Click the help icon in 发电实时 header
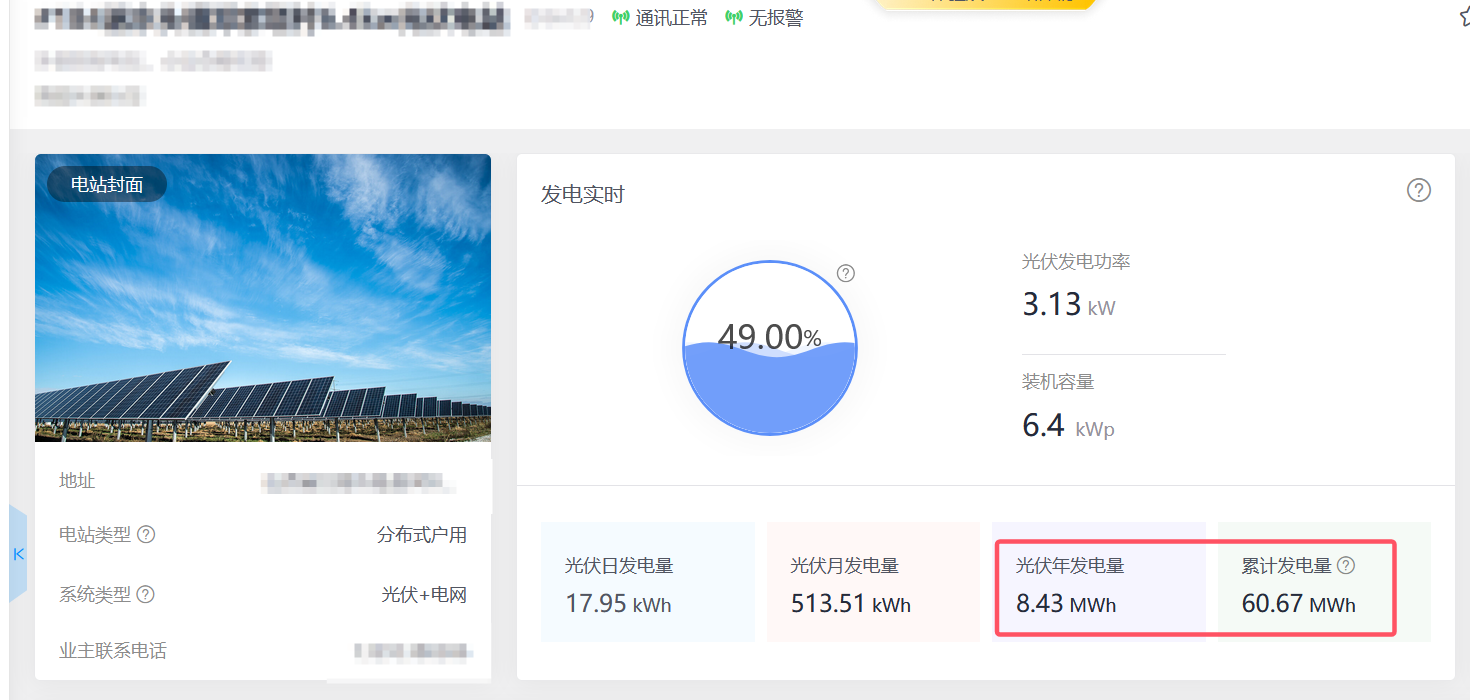 1418,190
